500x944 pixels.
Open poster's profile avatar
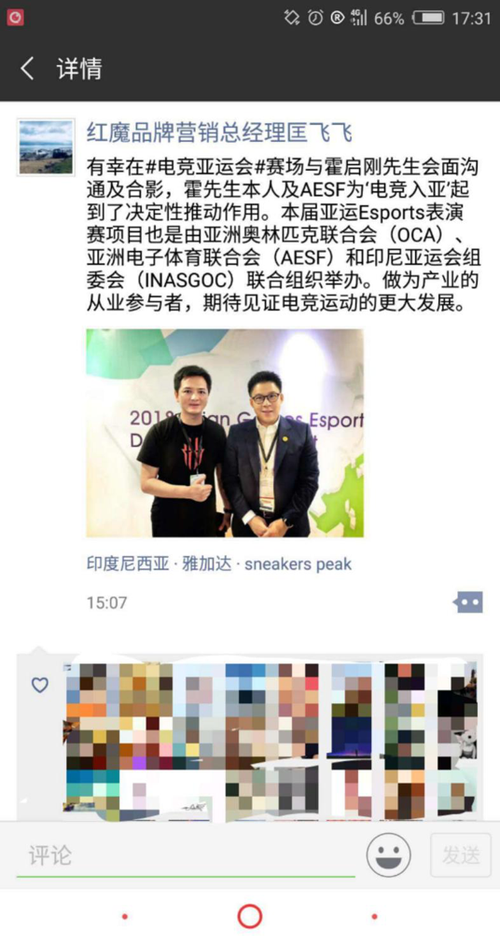(x=46, y=148)
